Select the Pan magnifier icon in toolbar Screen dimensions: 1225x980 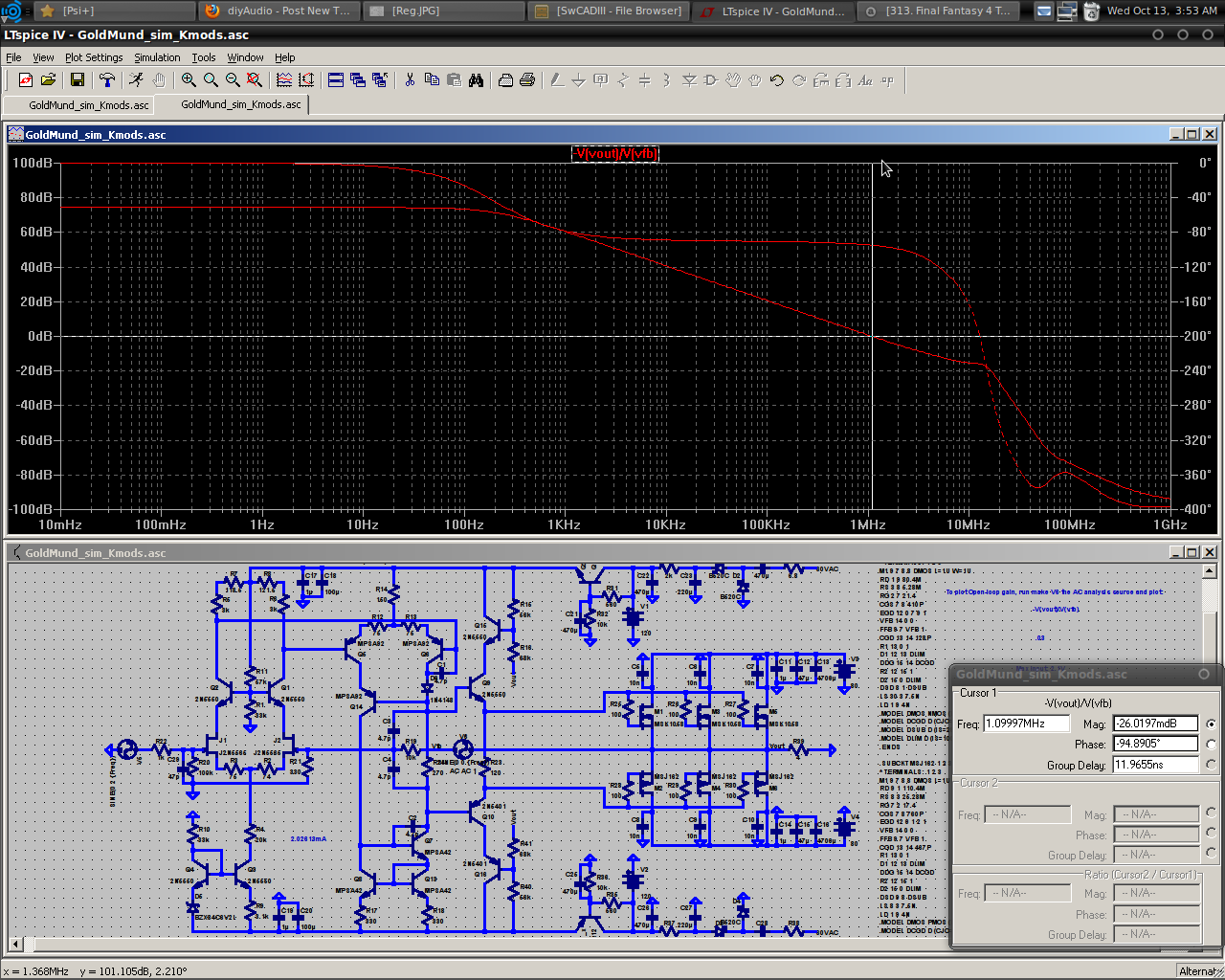click(x=211, y=80)
